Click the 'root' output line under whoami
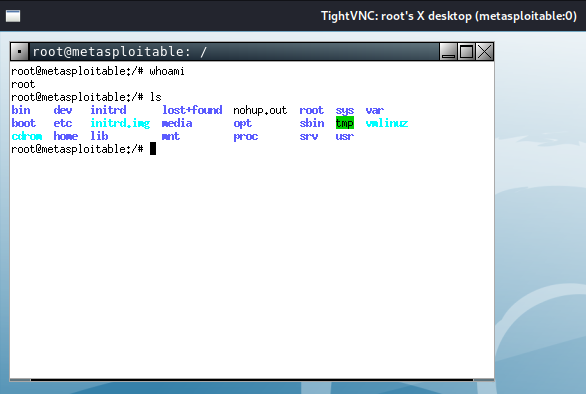The width and height of the screenshot is (586, 394). (x=23, y=84)
